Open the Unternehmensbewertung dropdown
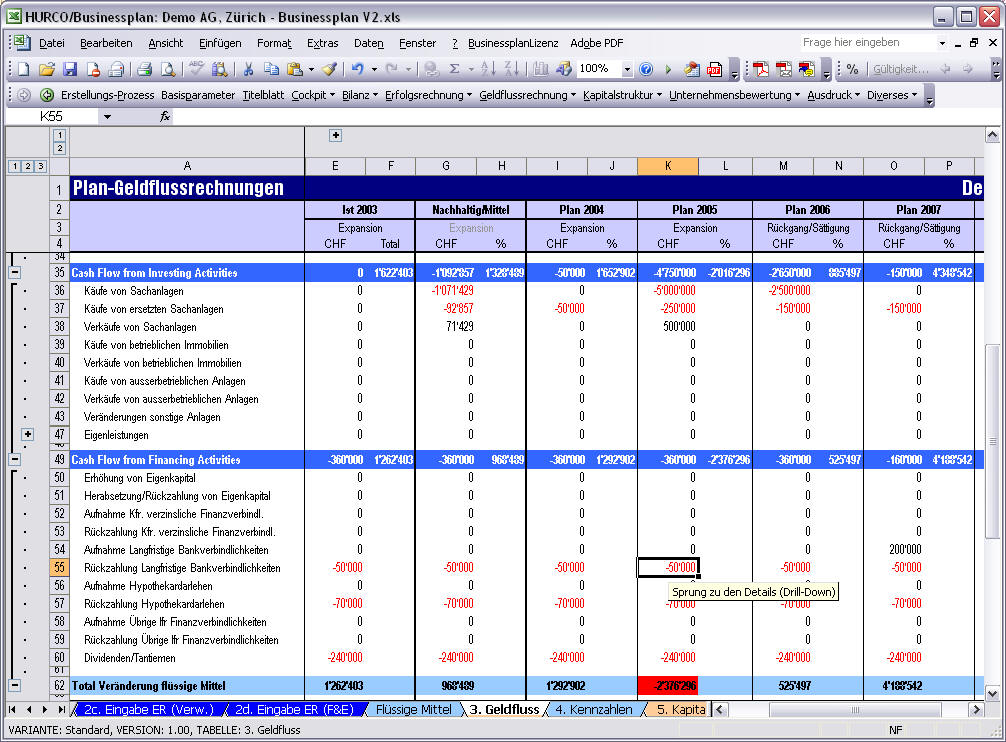Image resolution: width=1006 pixels, height=742 pixels. click(x=735, y=95)
